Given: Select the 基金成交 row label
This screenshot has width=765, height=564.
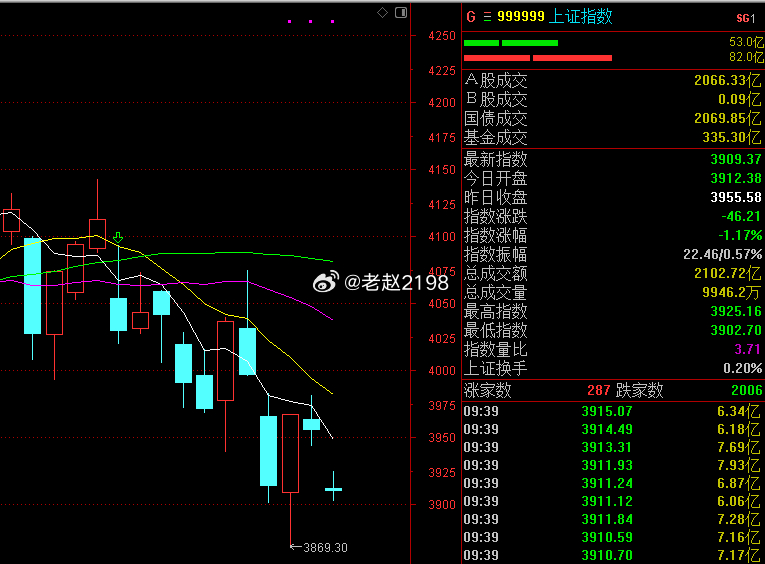Looking at the screenshot, I should pos(496,138).
